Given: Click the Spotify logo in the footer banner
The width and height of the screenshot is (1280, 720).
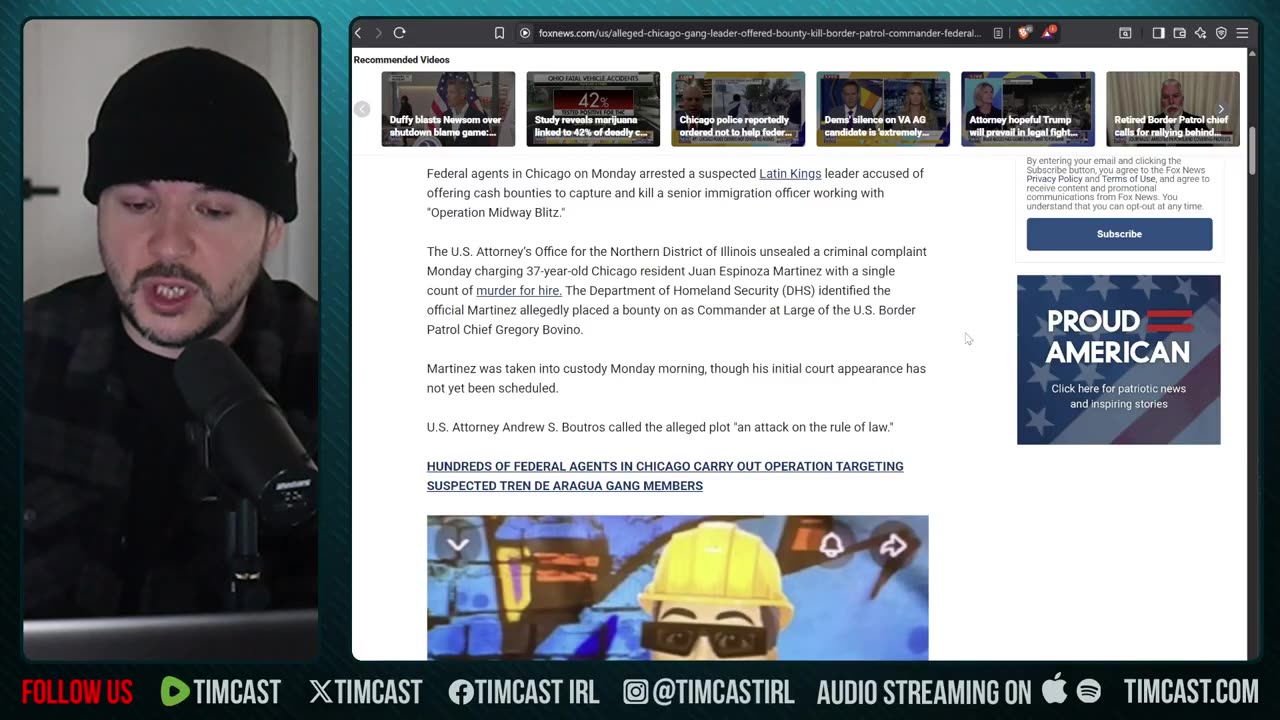Looking at the screenshot, I should [x=1089, y=691].
